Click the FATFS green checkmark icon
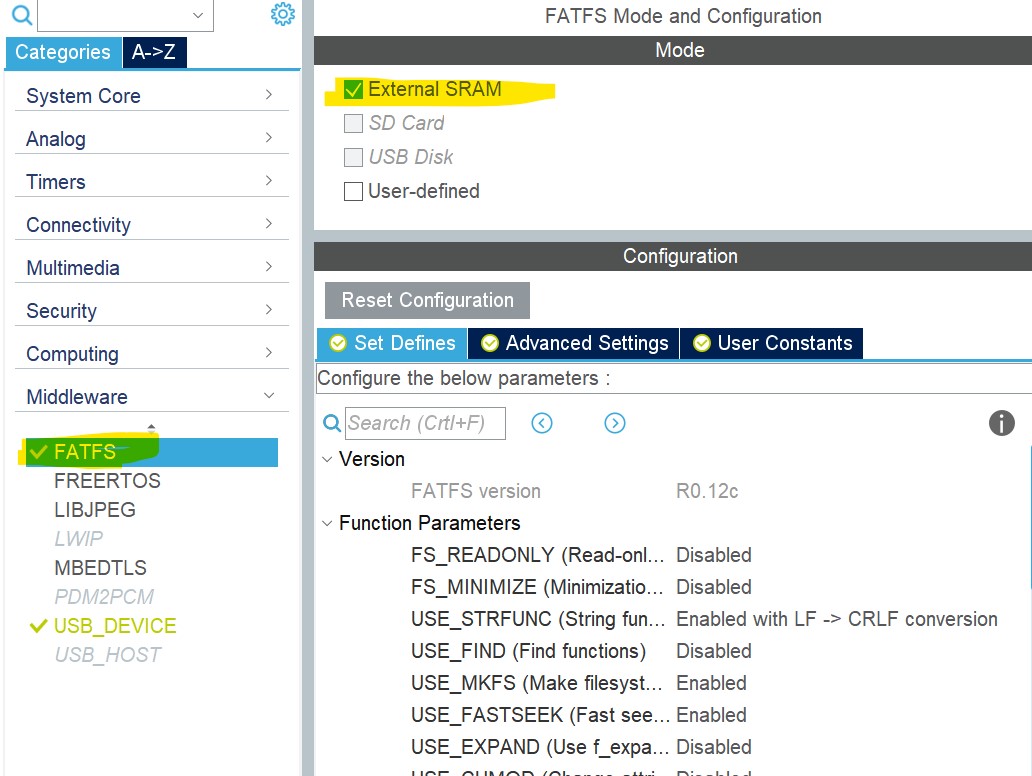 (x=39, y=452)
